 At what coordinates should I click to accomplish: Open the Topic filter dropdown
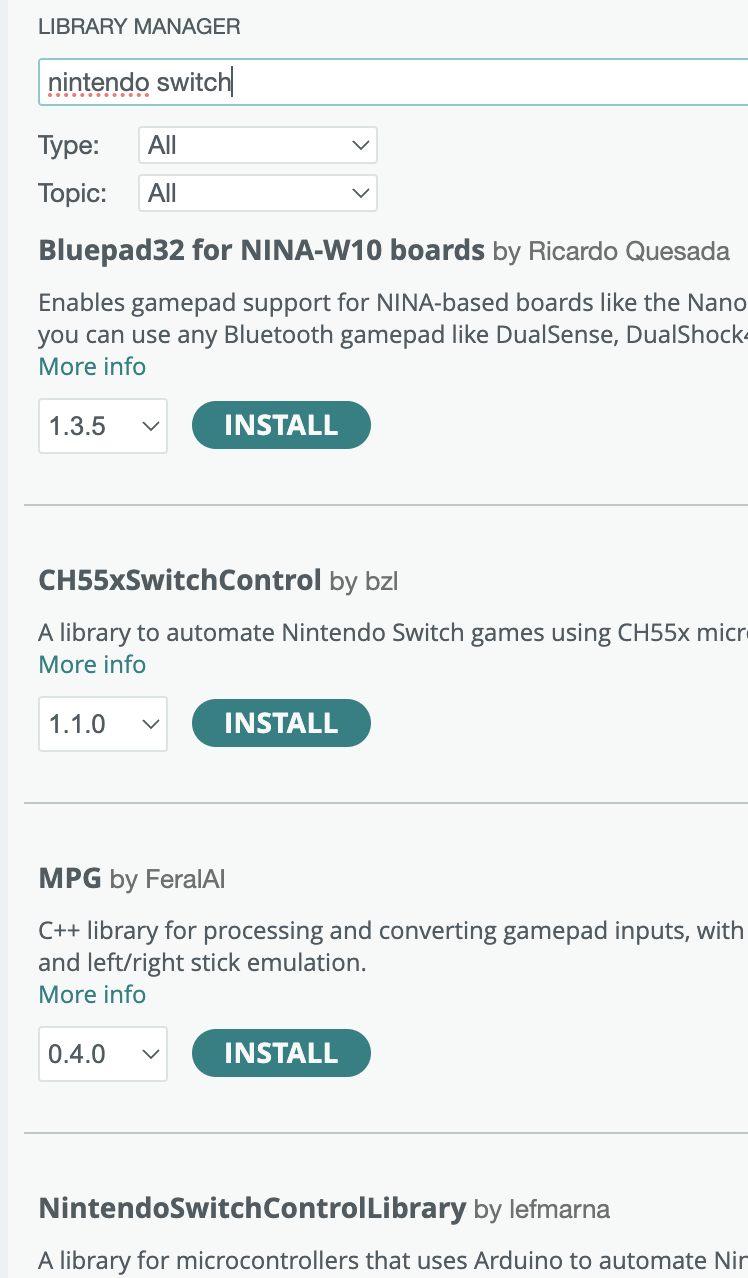257,193
